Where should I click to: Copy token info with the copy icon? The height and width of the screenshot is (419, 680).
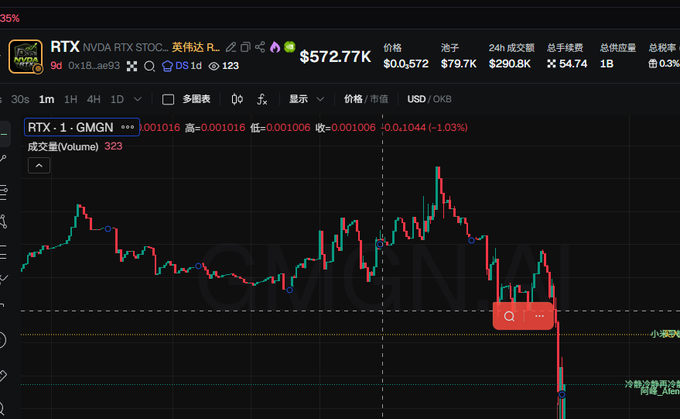point(245,47)
